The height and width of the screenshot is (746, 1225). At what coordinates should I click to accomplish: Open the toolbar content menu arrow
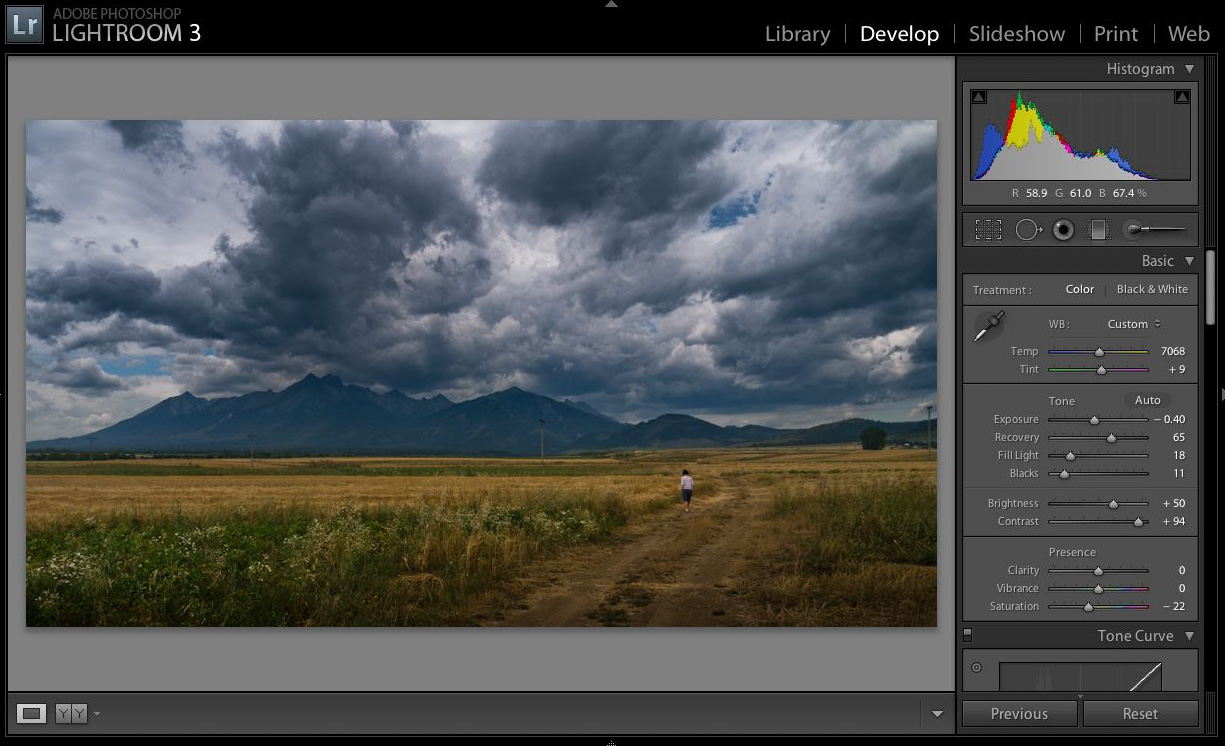pos(937,714)
